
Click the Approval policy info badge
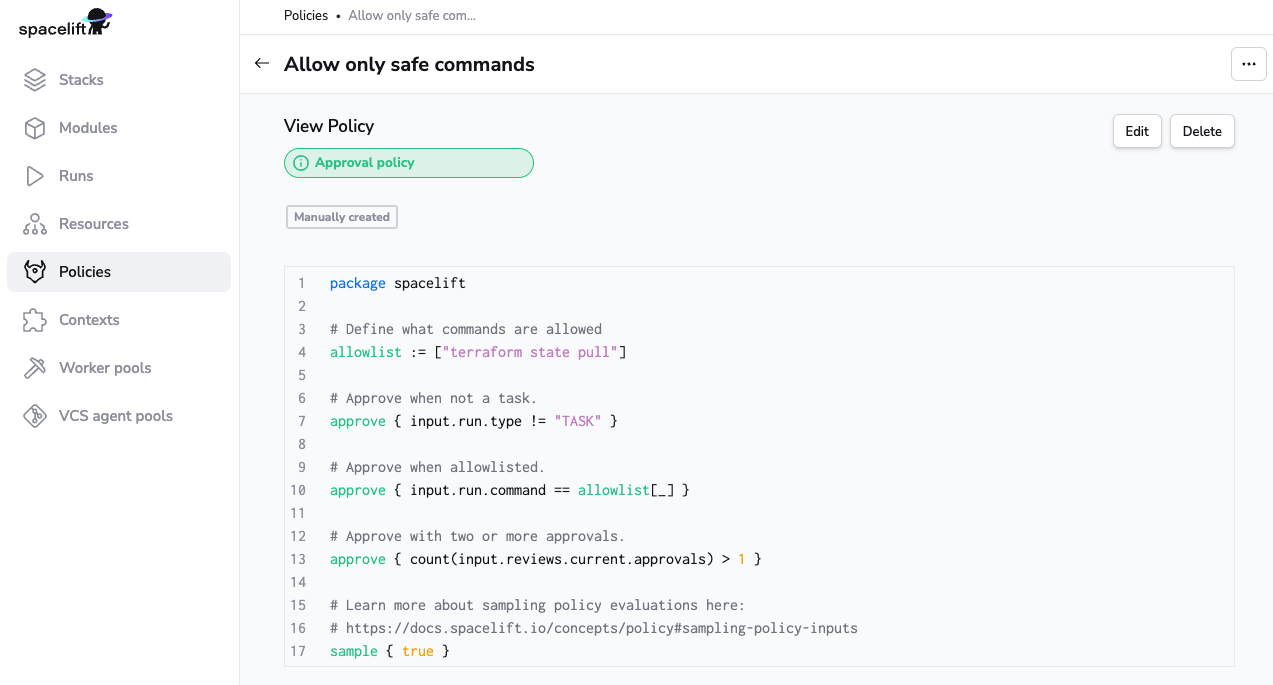point(408,163)
